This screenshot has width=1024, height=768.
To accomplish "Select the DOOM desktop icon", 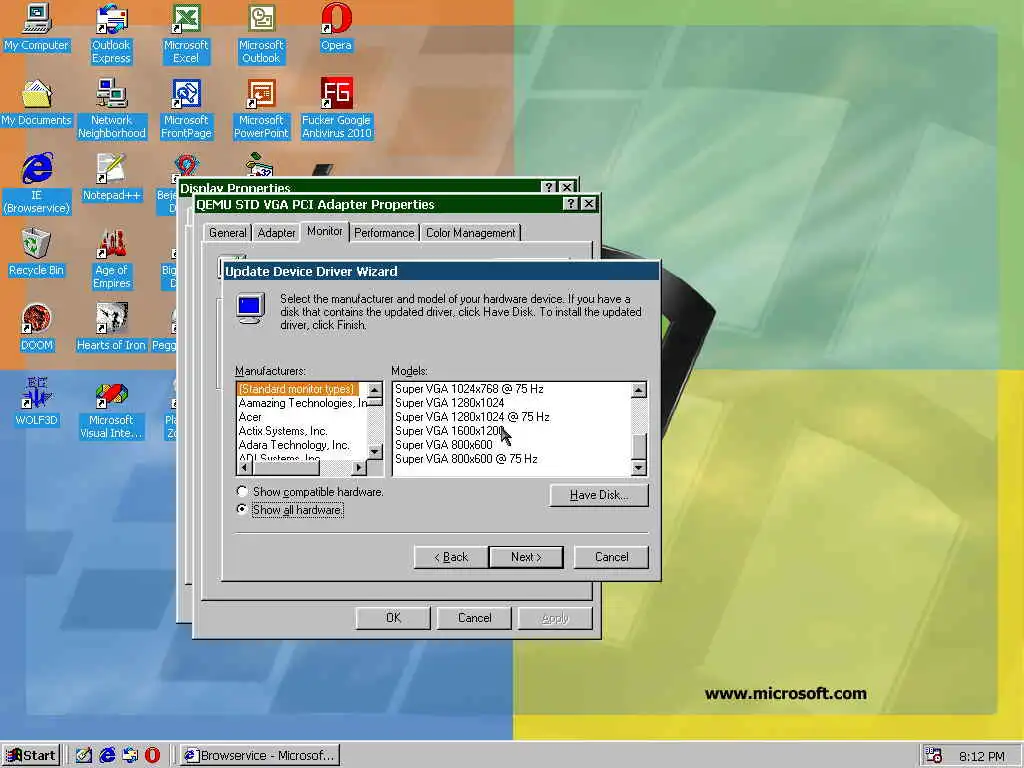I will pos(37,328).
